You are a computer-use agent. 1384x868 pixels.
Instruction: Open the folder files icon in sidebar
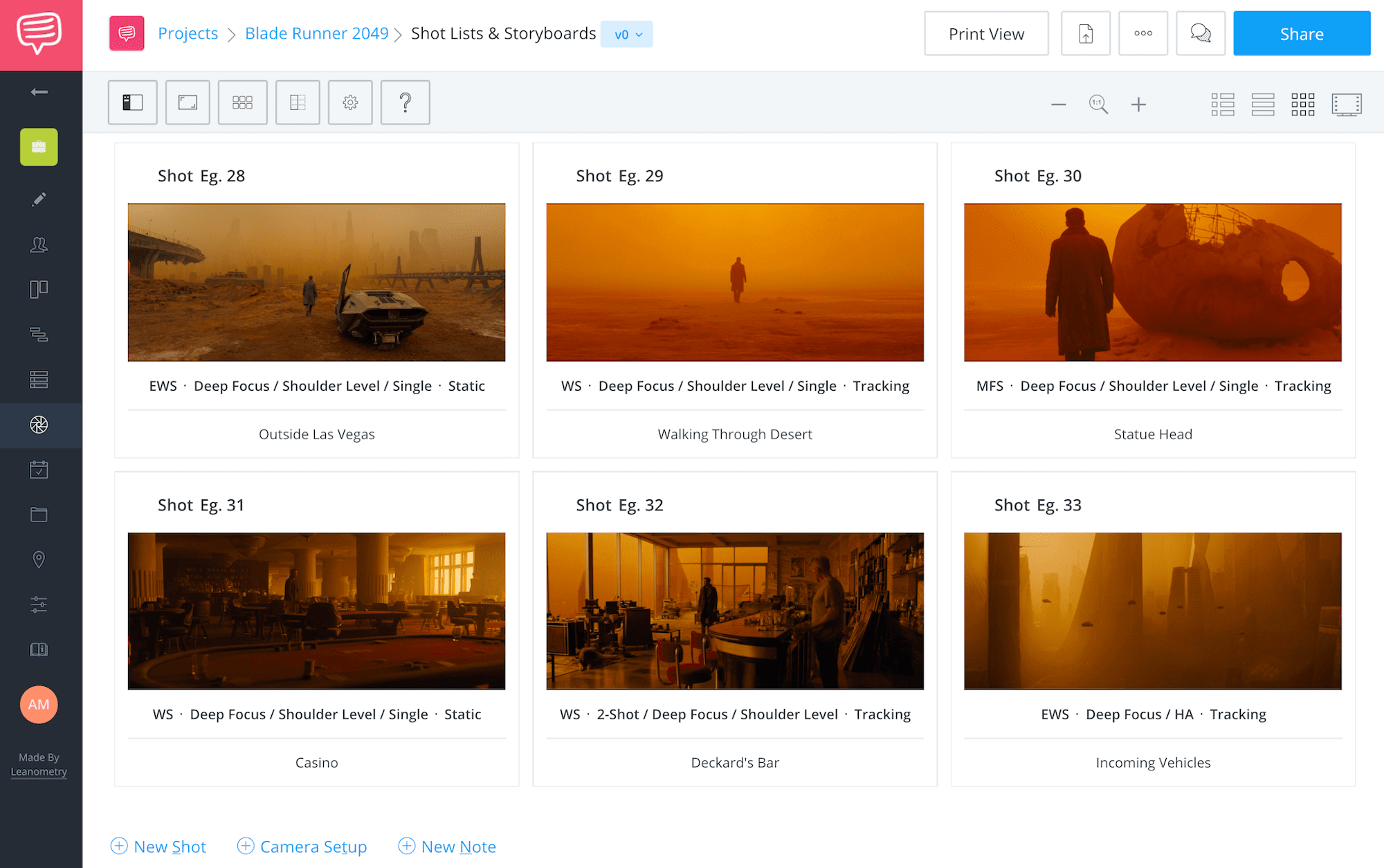pos(39,515)
